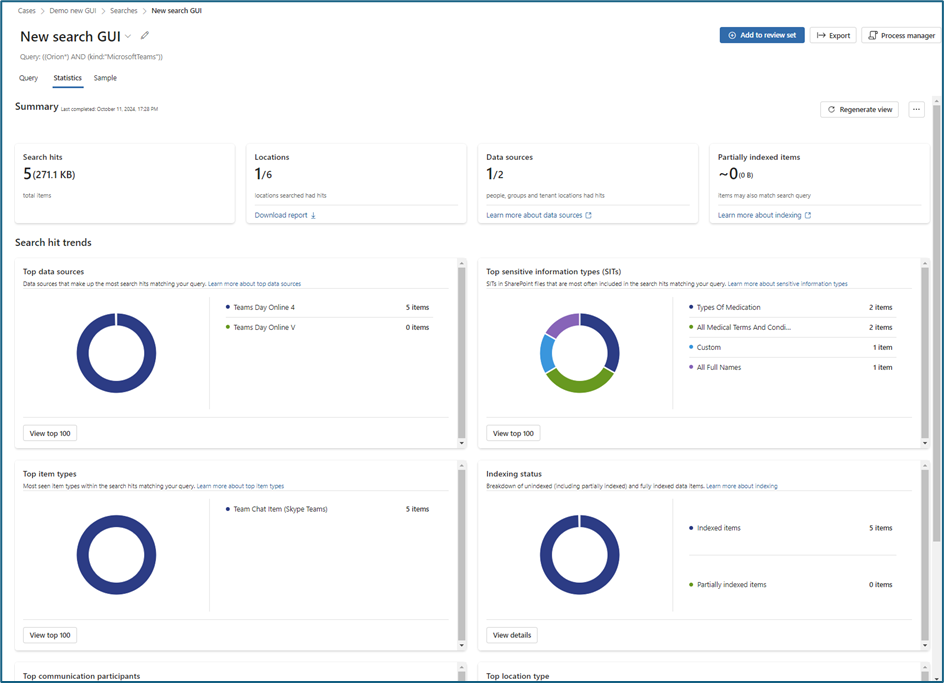Viewport: 944px width, 683px height.
Task: Click the Regenerate view button
Action: pos(859,110)
